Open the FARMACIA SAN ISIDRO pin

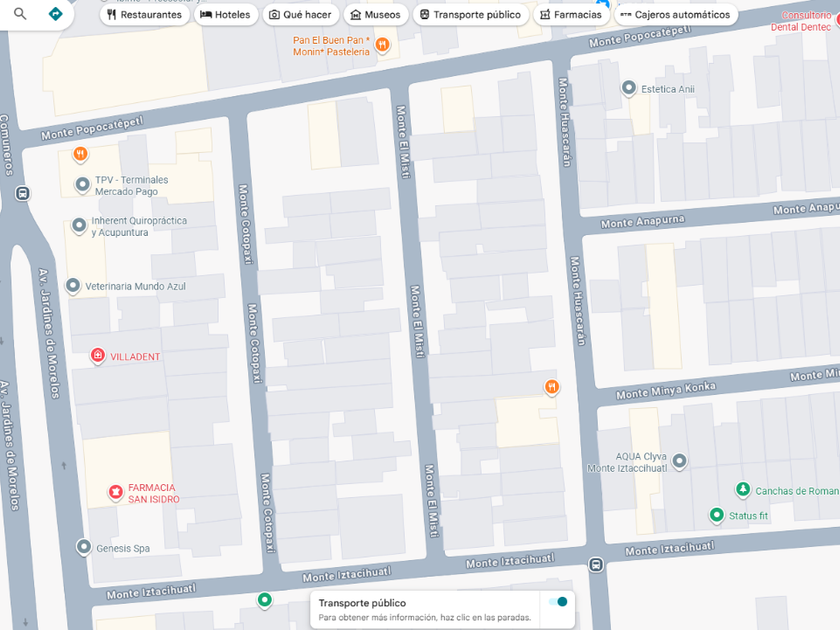(x=116, y=492)
